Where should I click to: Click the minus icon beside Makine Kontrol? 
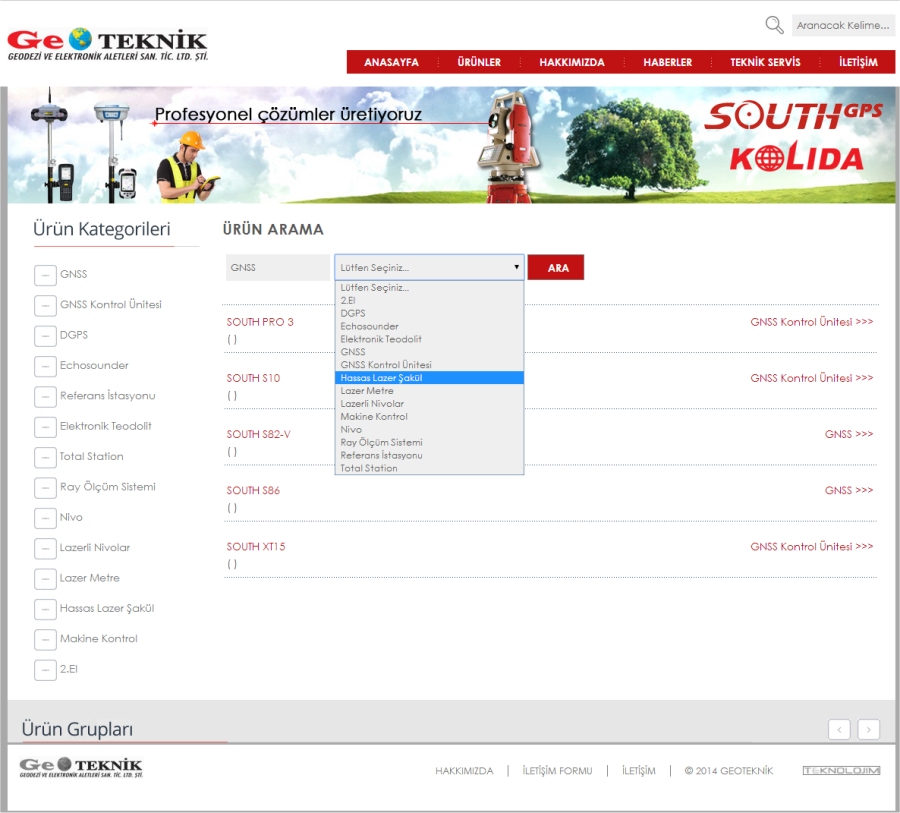pyautogui.click(x=45, y=640)
